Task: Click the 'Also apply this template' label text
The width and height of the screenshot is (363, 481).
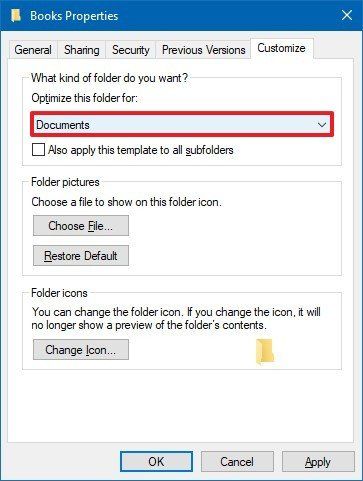Action: click(141, 150)
